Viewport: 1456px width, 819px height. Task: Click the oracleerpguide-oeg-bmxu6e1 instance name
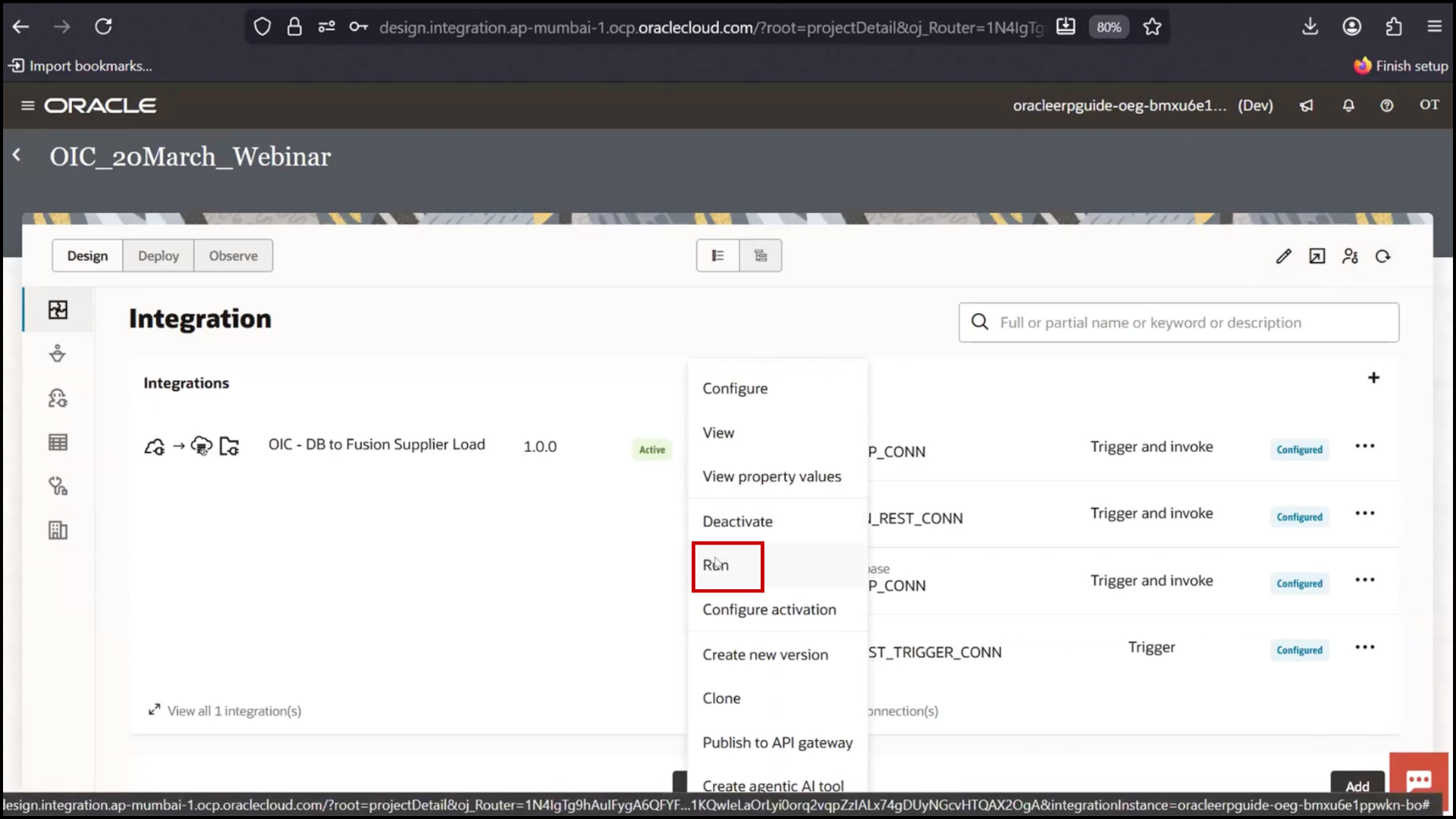click(x=1119, y=105)
